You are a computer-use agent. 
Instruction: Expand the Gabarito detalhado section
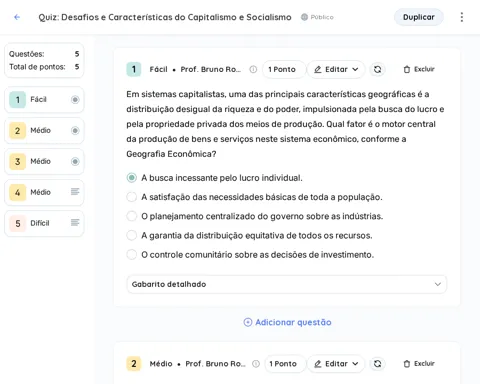[287, 284]
